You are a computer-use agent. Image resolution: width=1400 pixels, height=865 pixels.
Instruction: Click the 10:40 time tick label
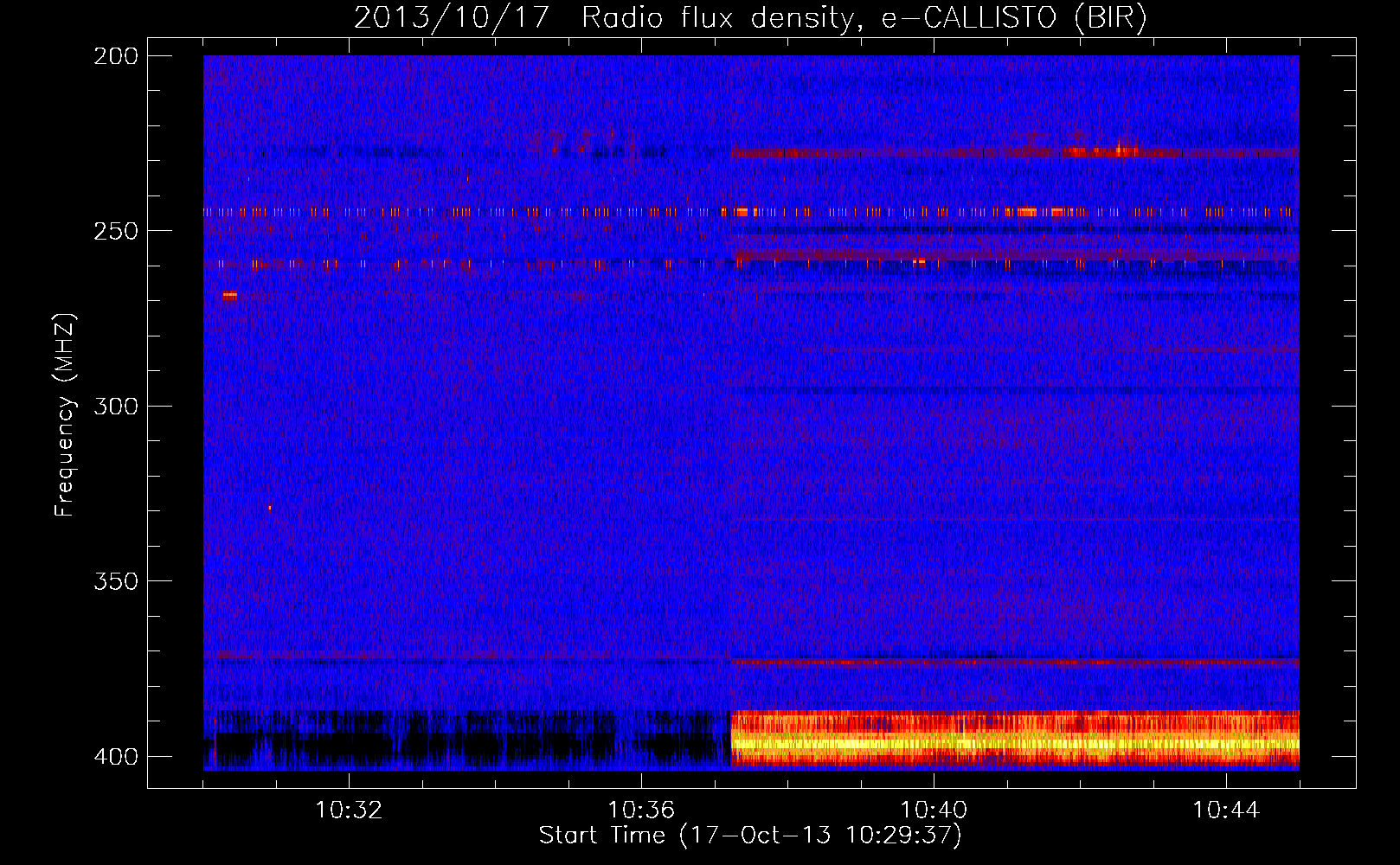point(934,810)
